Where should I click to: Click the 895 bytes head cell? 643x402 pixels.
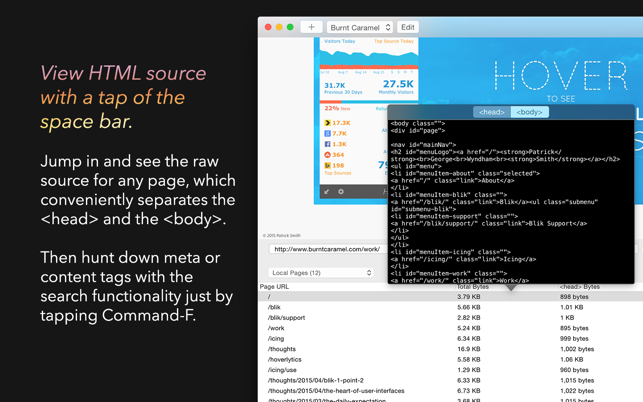(574, 328)
